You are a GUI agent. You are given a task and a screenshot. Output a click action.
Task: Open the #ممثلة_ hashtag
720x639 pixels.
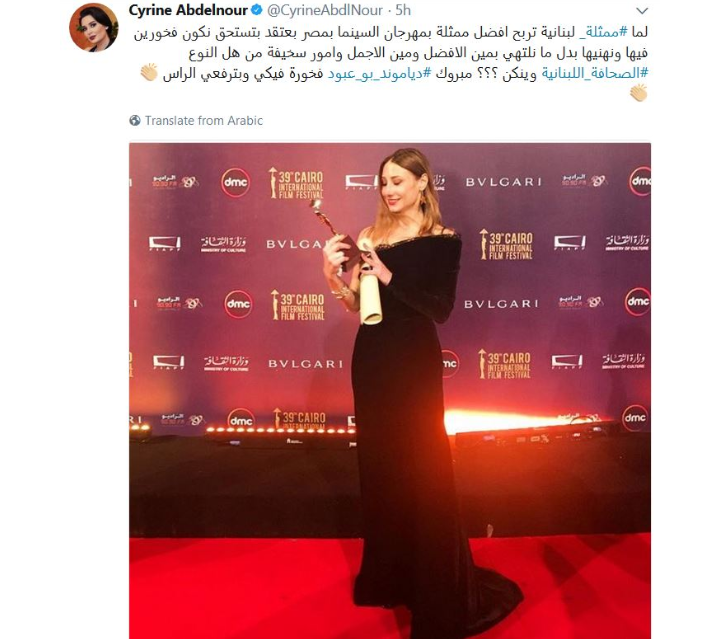pyautogui.click(x=601, y=32)
